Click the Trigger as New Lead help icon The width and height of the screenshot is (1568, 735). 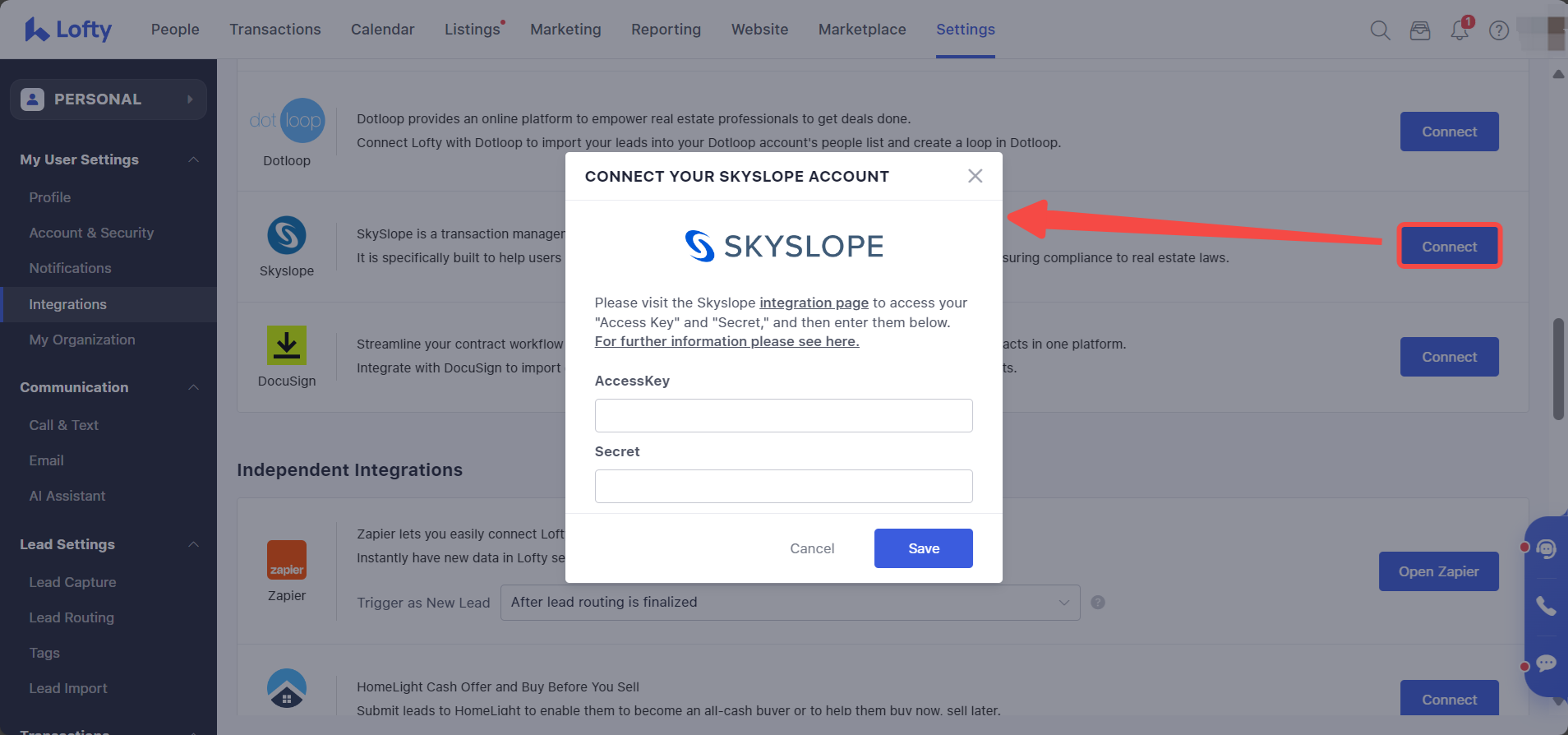[x=1097, y=603]
